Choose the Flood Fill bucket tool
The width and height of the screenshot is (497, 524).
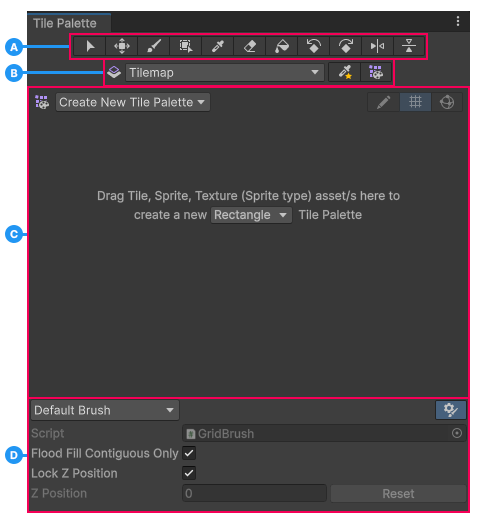coord(282,46)
